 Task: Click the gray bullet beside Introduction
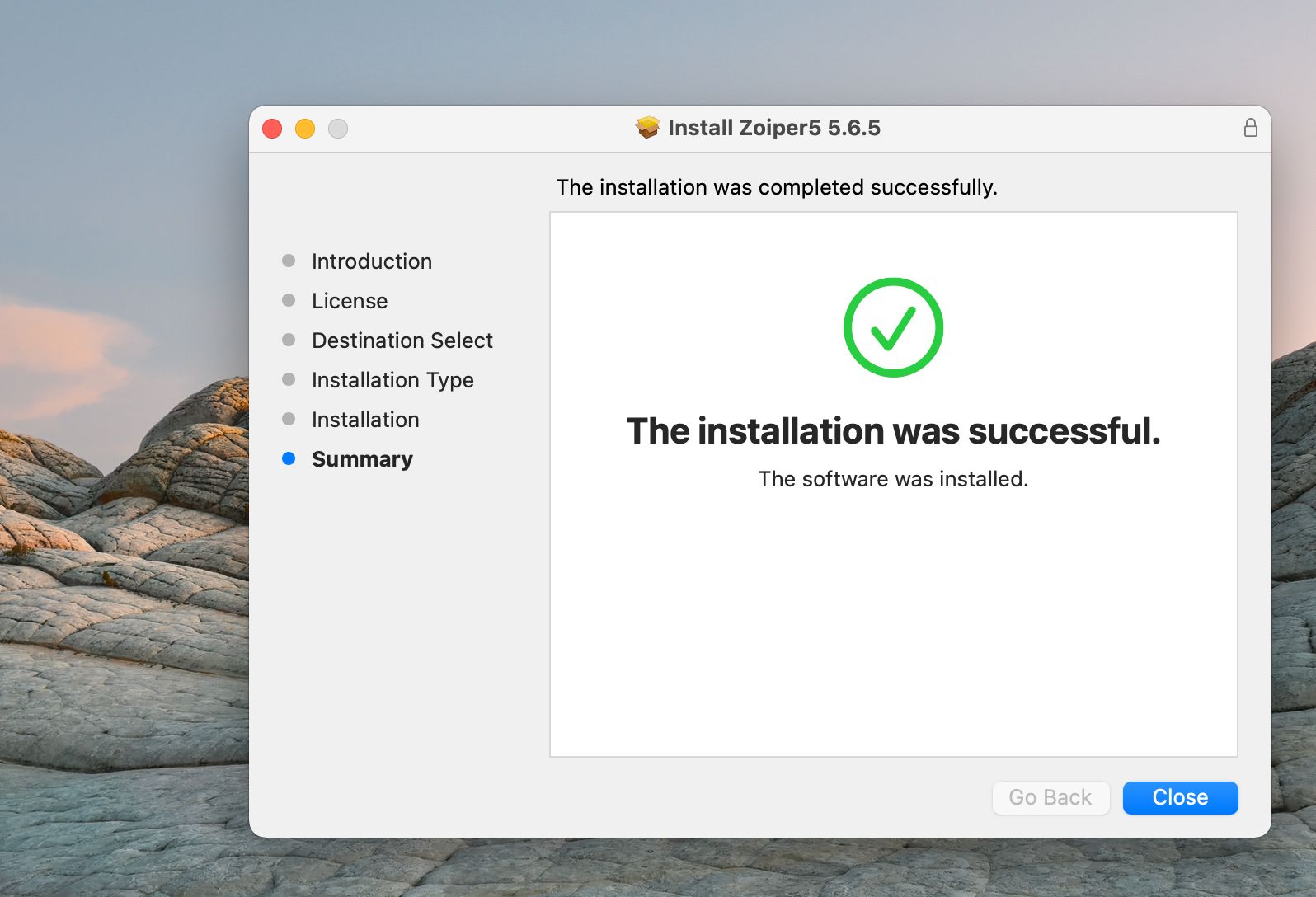coord(289,261)
